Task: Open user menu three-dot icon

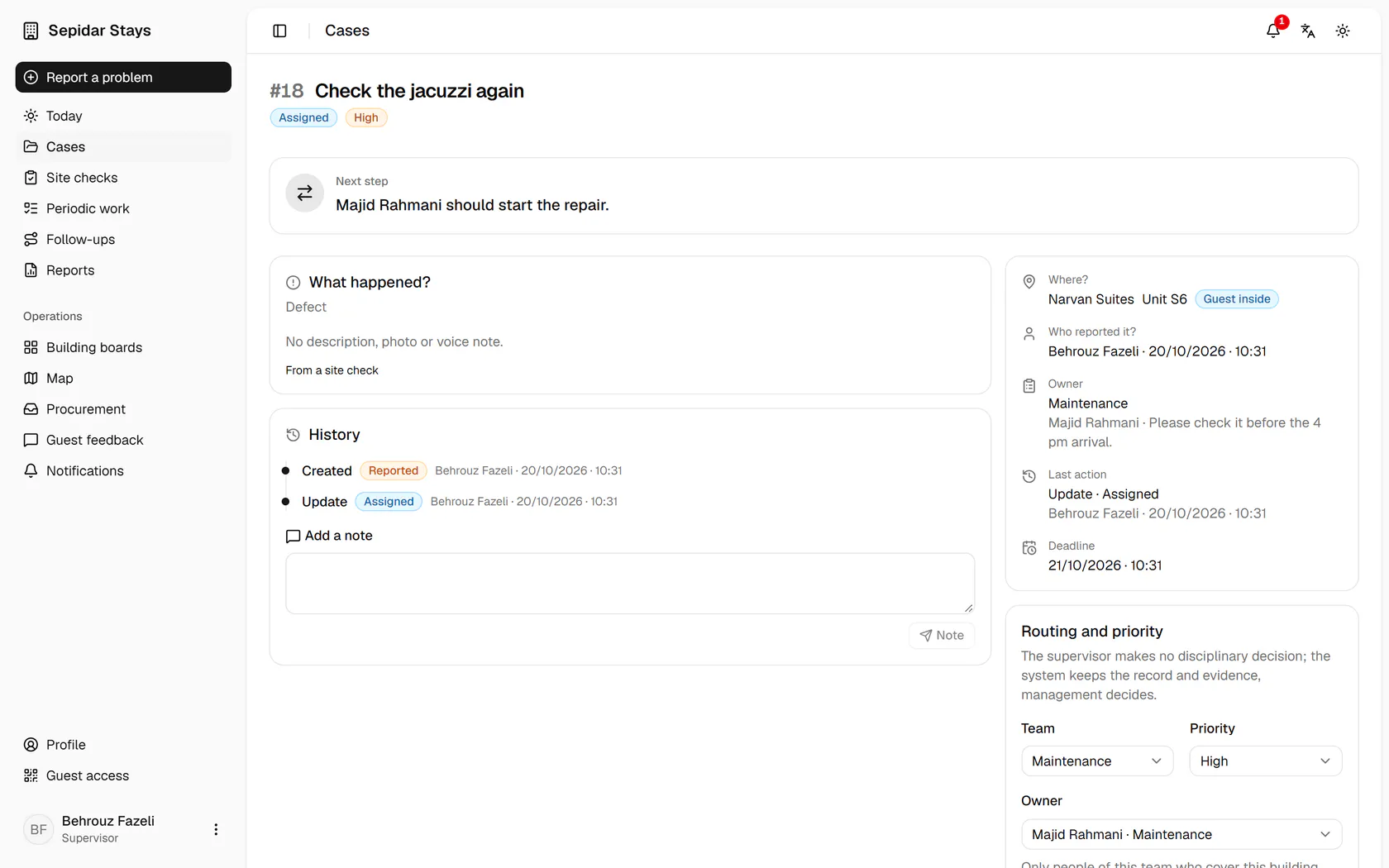Action: (216, 829)
